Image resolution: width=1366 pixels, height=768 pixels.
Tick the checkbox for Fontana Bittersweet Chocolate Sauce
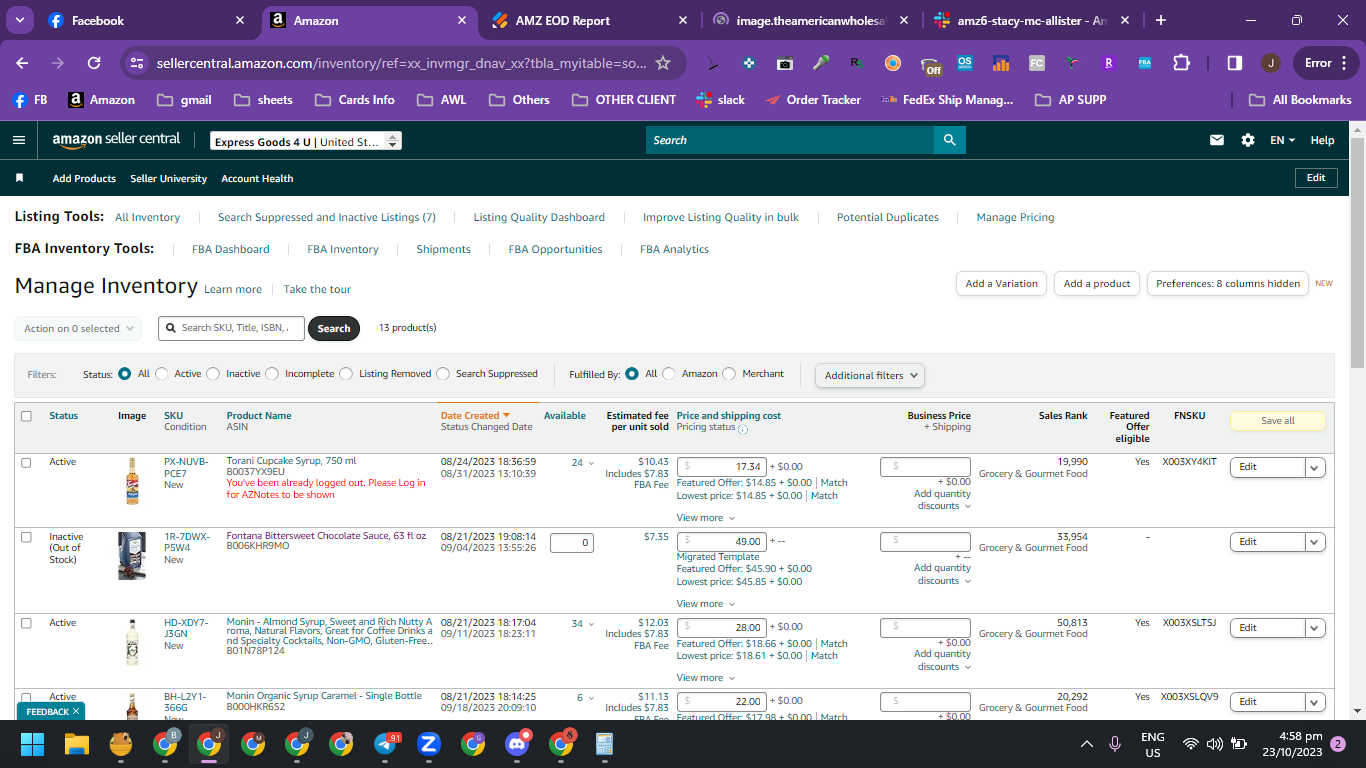pyautogui.click(x=26, y=538)
